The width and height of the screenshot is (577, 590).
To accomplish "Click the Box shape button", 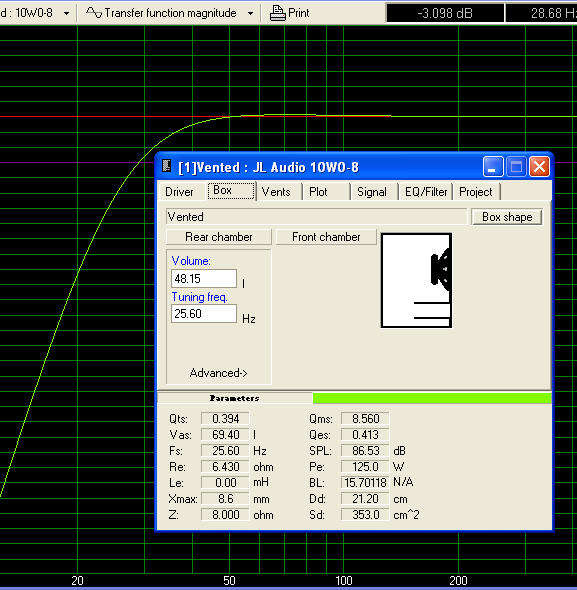I will tap(507, 217).
